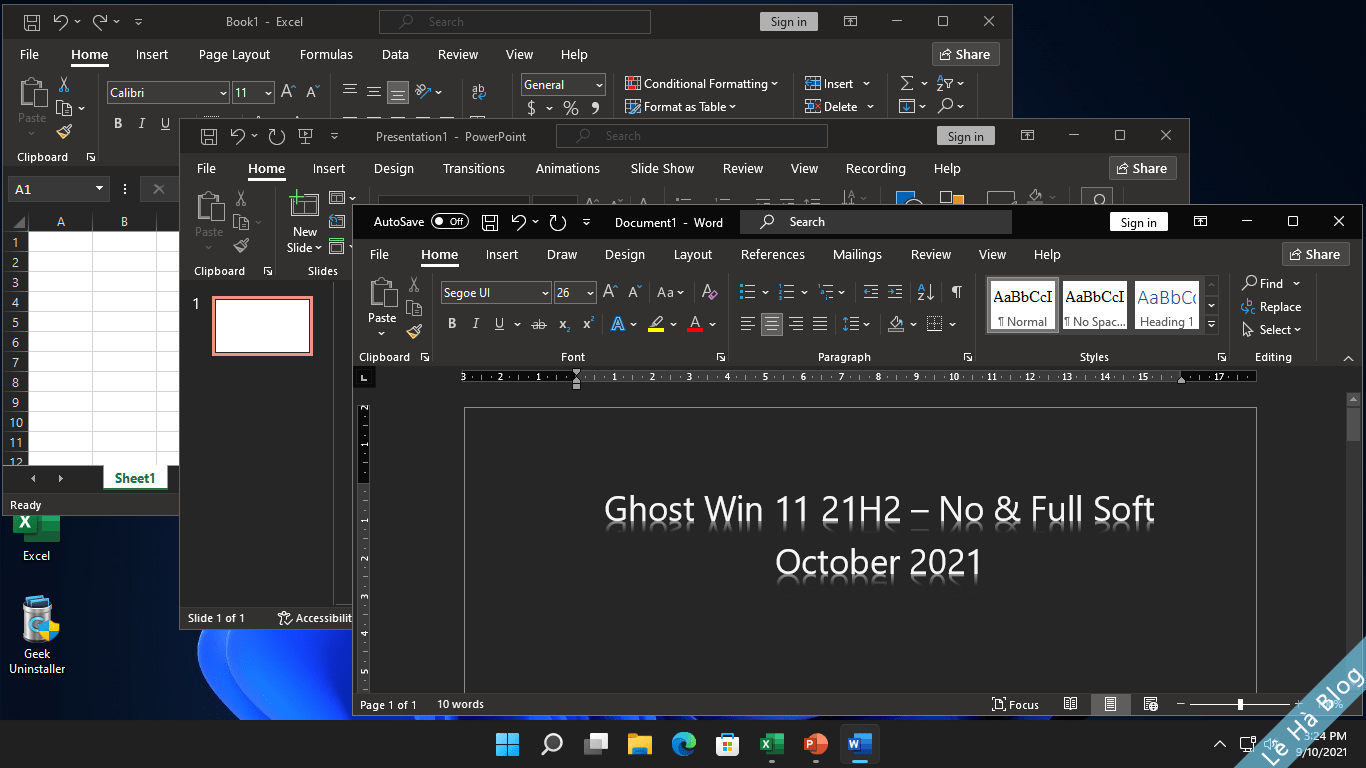Click Word search box in title bar
This screenshot has width=1366, height=768.
[x=876, y=222]
